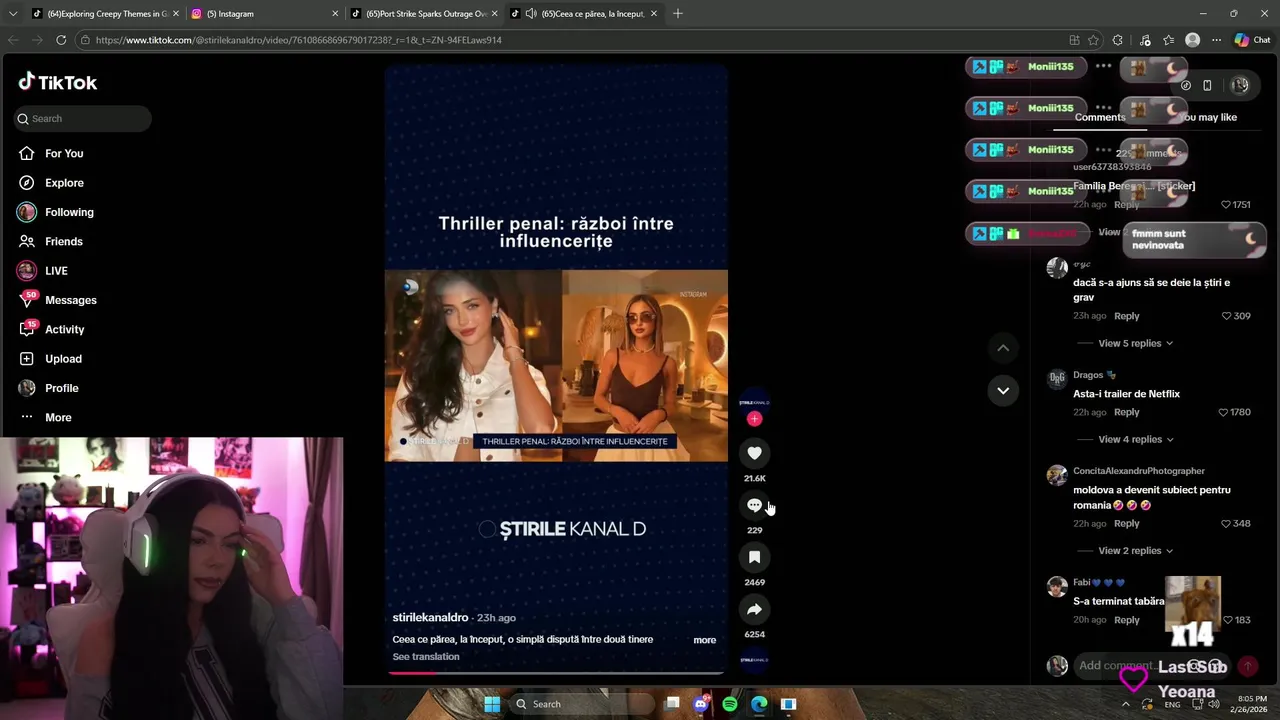Open the stirilekanaldro profile name
Viewport: 1280px width, 720px height.
coord(430,618)
